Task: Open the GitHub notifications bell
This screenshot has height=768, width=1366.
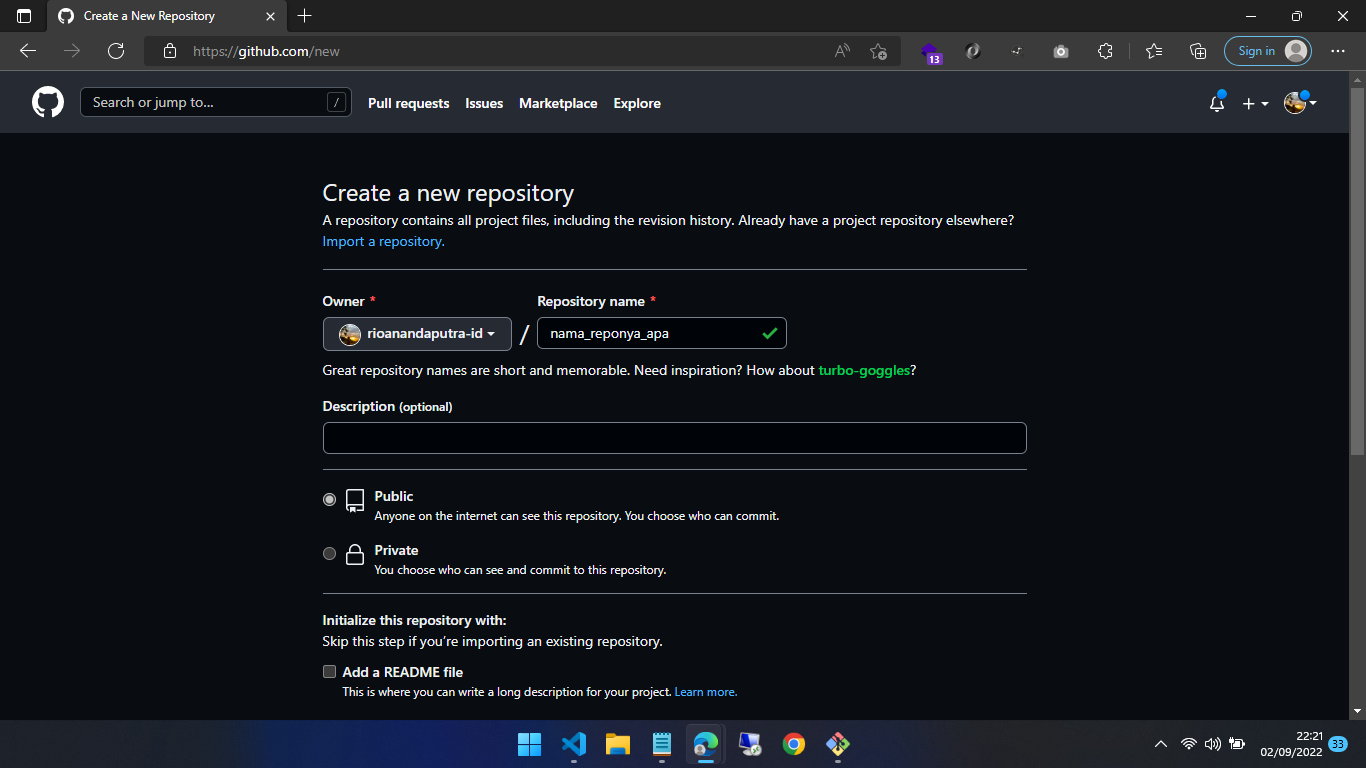Action: (x=1217, y=103)
